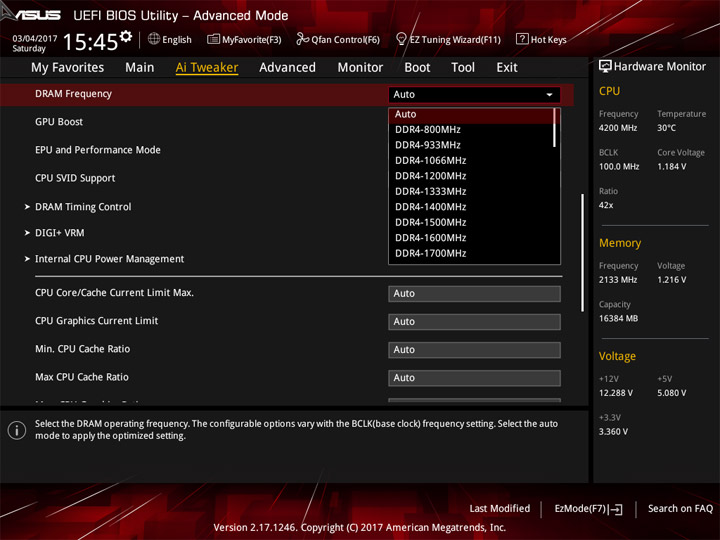Viewport: 720px width, 540px height.
Task: Click the 1.184 V core voltage value
Action: [671, 167]
